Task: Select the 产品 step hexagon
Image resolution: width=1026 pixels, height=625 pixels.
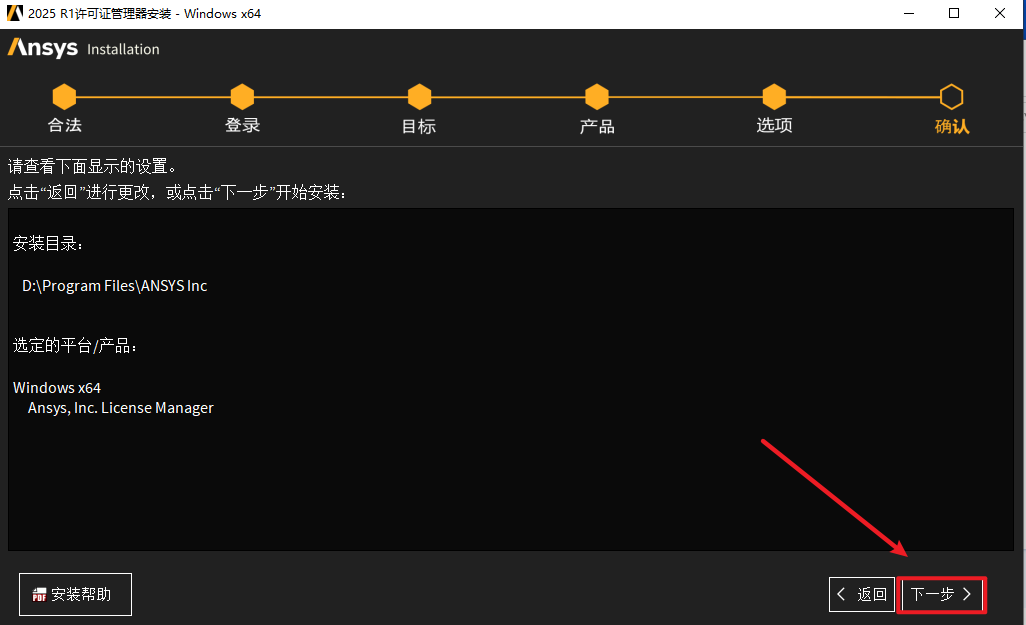Action: click(597, 97)
